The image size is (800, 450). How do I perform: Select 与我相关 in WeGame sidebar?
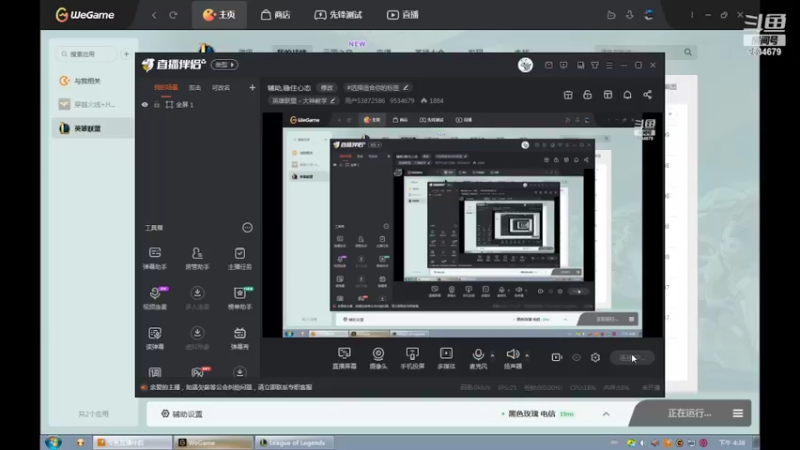pos(92,81)
